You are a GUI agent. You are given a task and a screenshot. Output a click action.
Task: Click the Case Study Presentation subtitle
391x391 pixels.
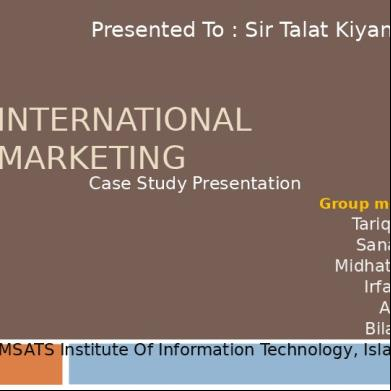[195, 184]
